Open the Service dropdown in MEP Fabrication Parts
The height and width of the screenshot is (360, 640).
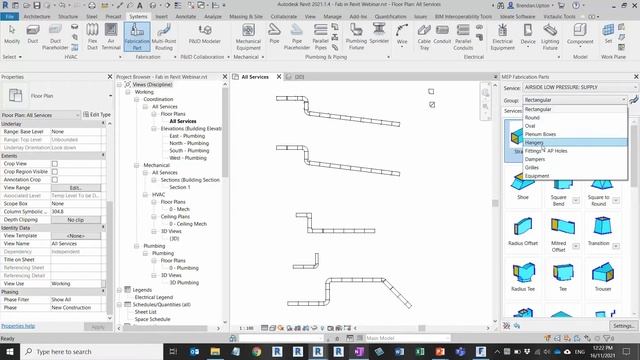click(x=580, y=87)
